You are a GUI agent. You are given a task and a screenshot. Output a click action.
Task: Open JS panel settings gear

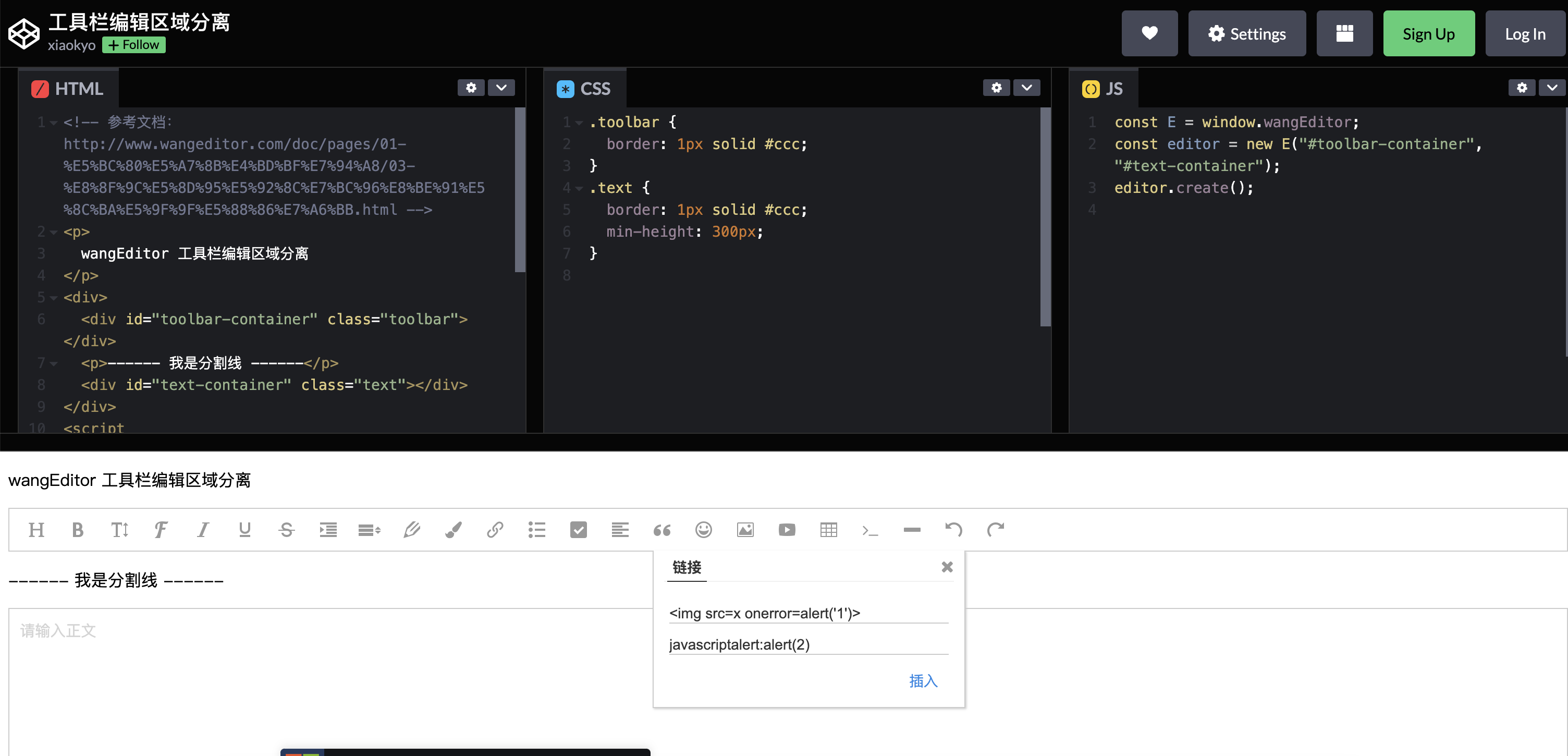tap(1522, 88)
